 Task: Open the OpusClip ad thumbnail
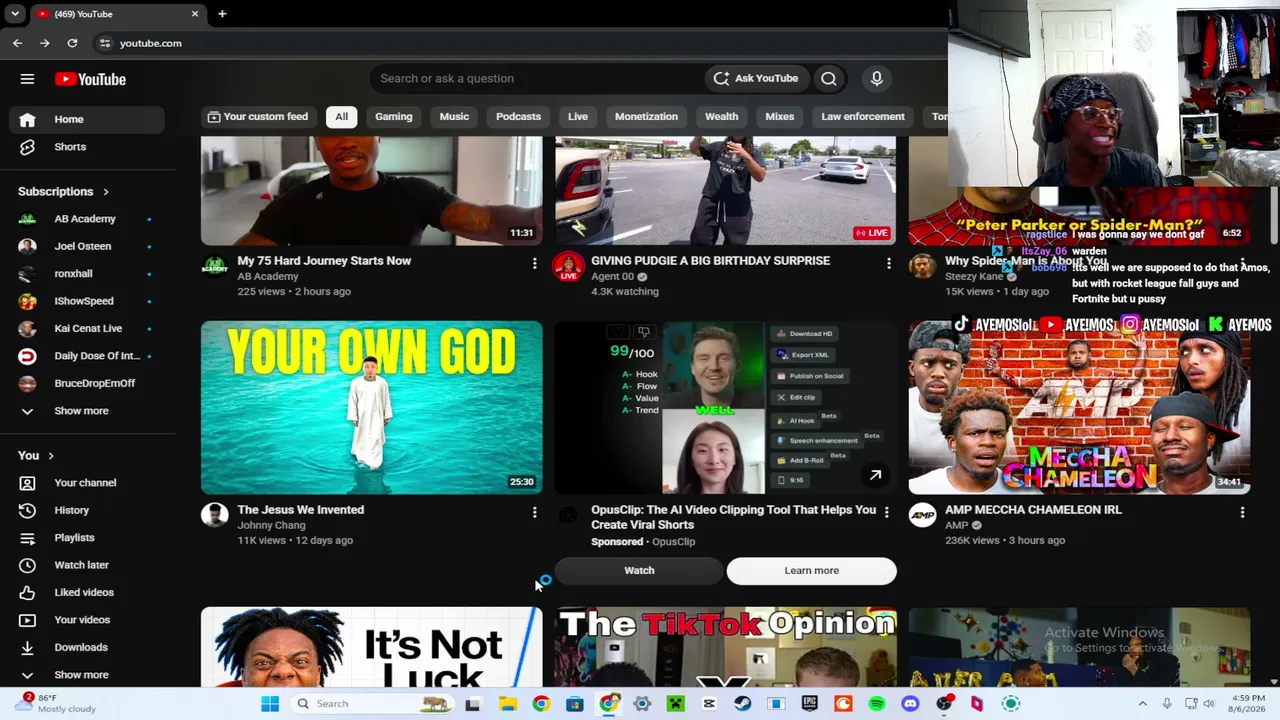pos(725,407)
